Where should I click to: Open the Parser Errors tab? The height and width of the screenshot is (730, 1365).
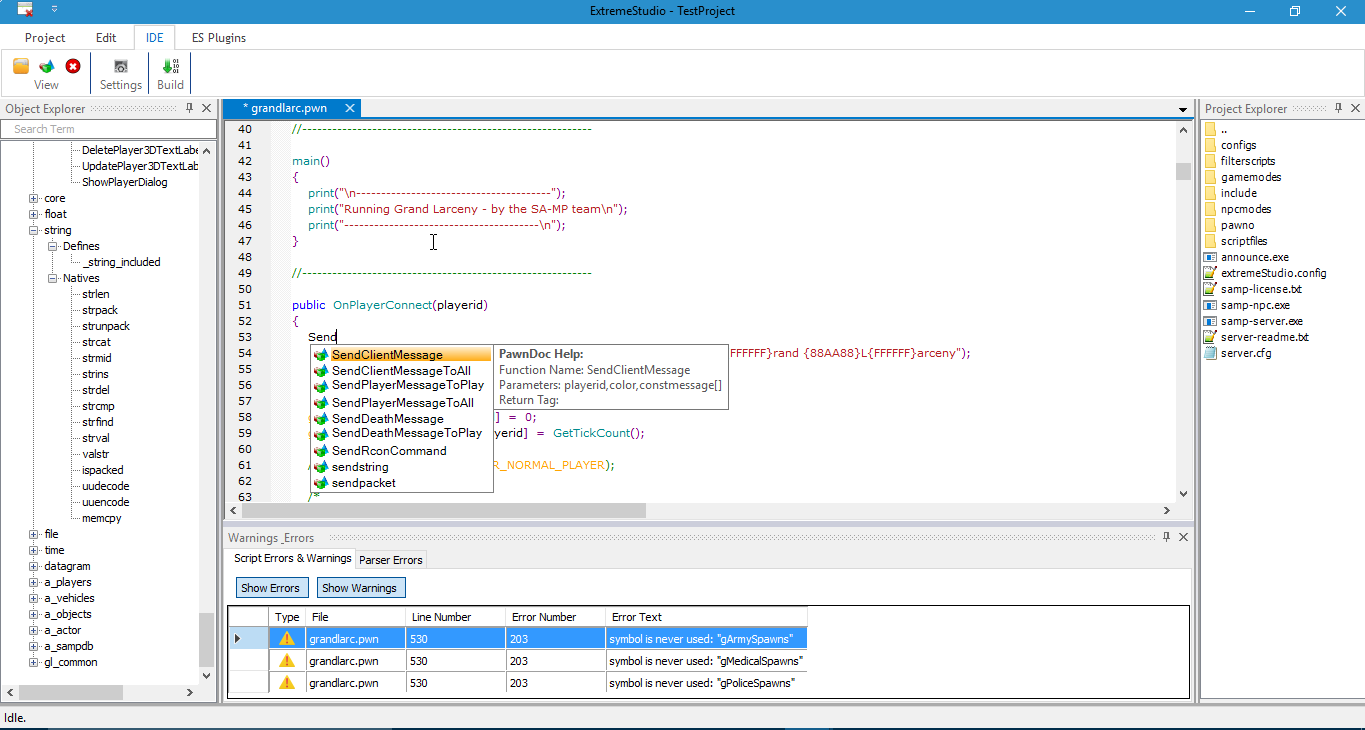click(x=391, y=560)
